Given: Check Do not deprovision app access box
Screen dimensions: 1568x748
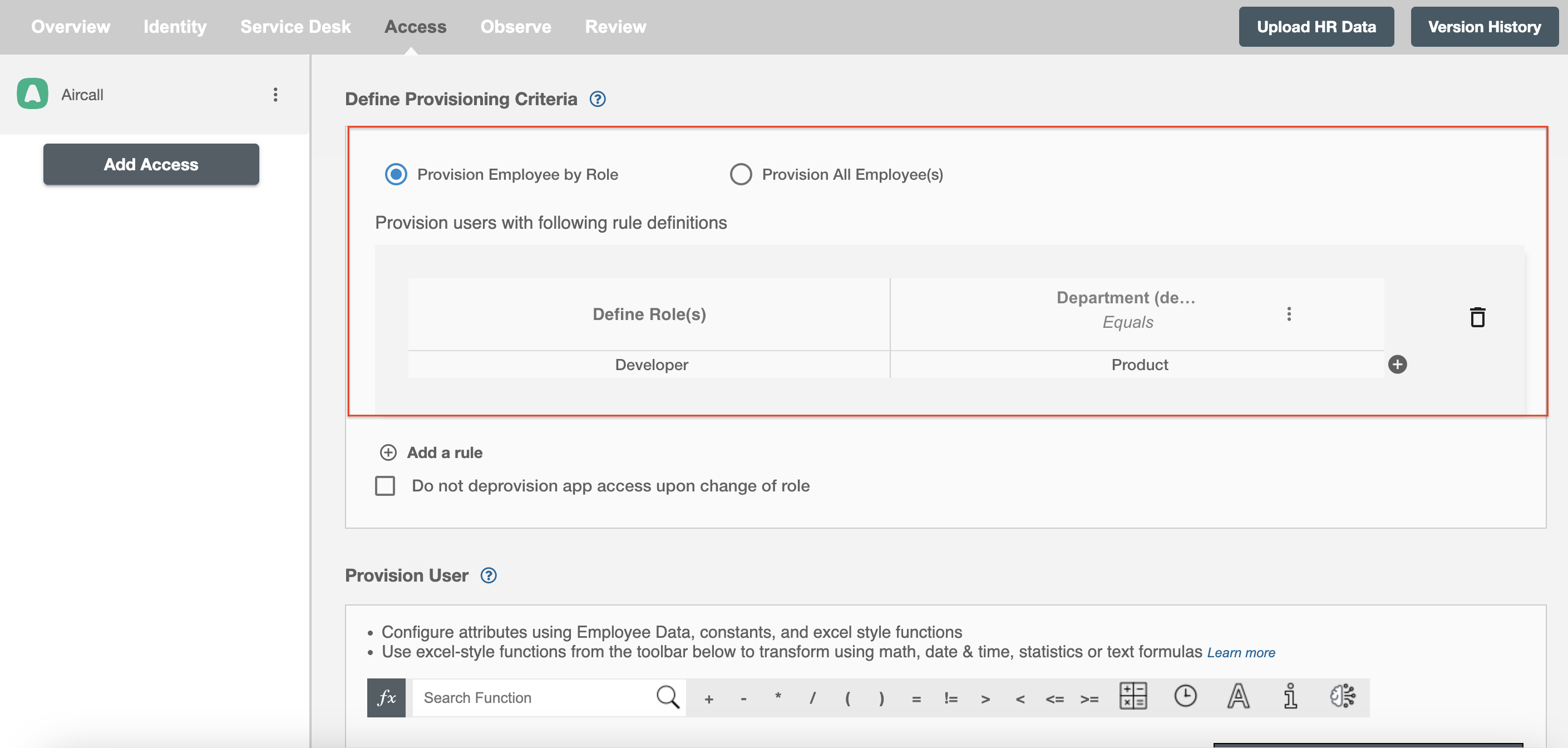Looking at the screenshot, I should [384, 486].
